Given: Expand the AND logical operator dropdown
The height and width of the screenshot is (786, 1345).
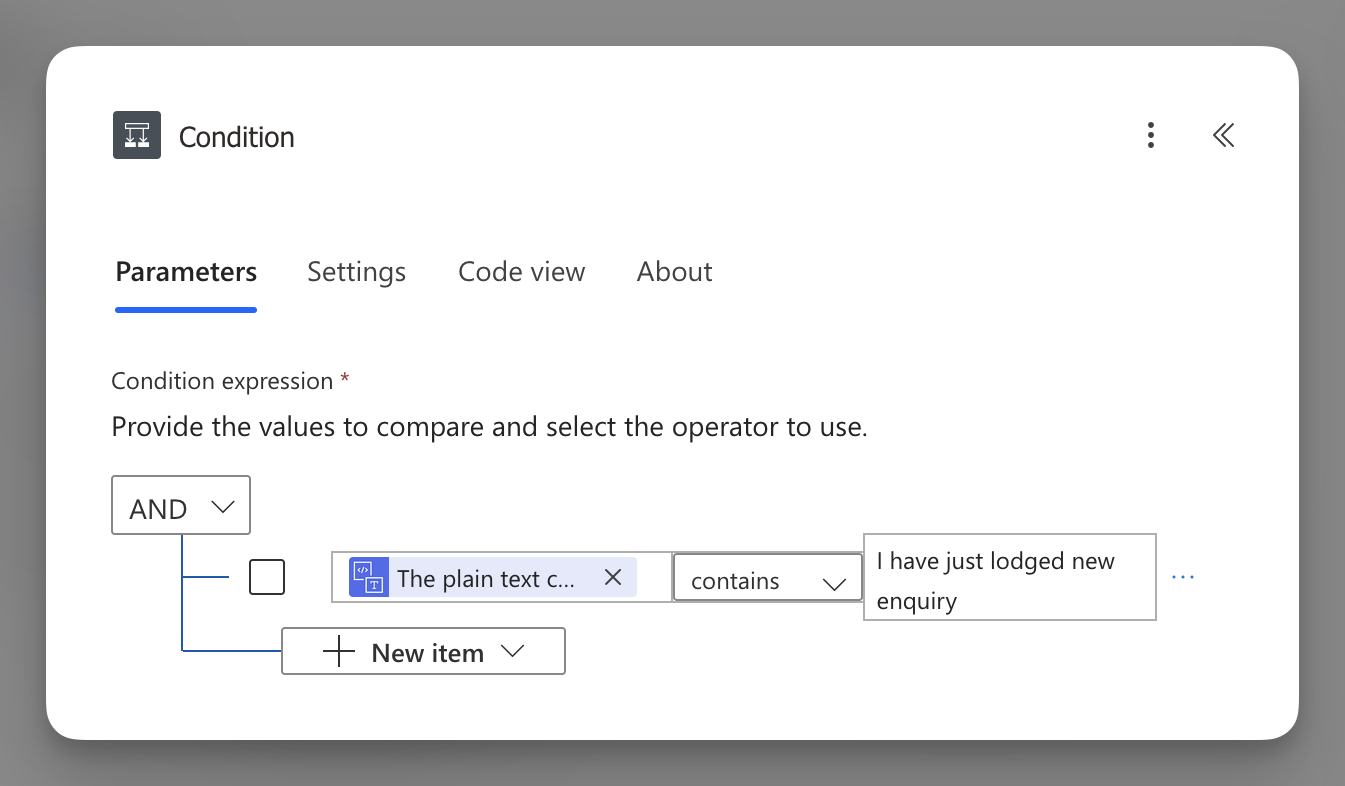Looking at the screenshot, I should [x=181, y=508].
